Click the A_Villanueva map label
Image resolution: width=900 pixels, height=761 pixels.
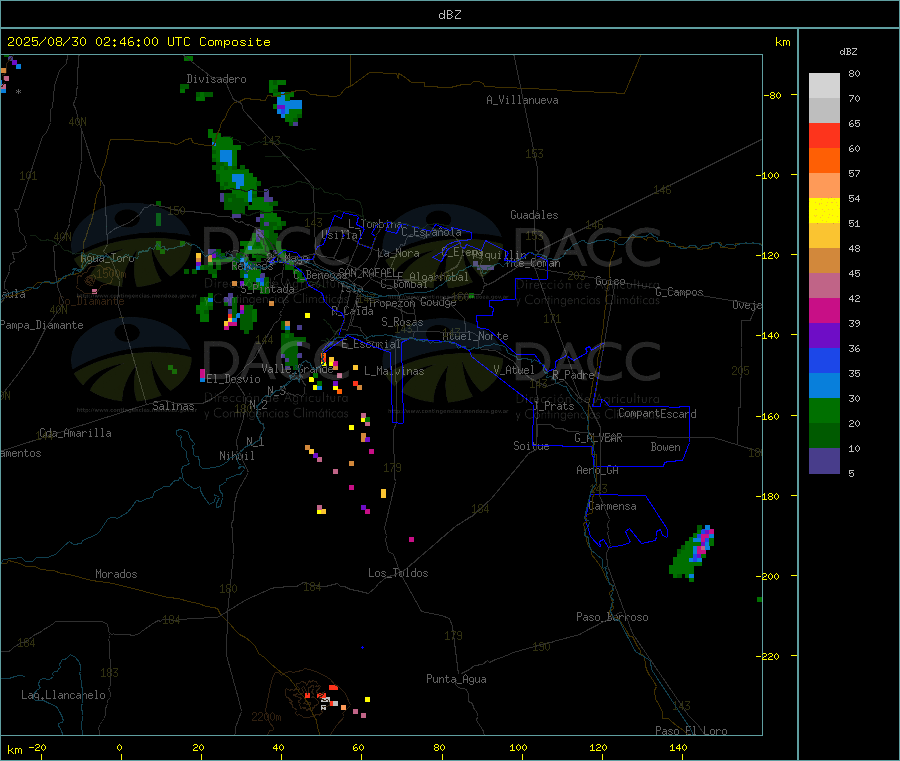(522, 100)
